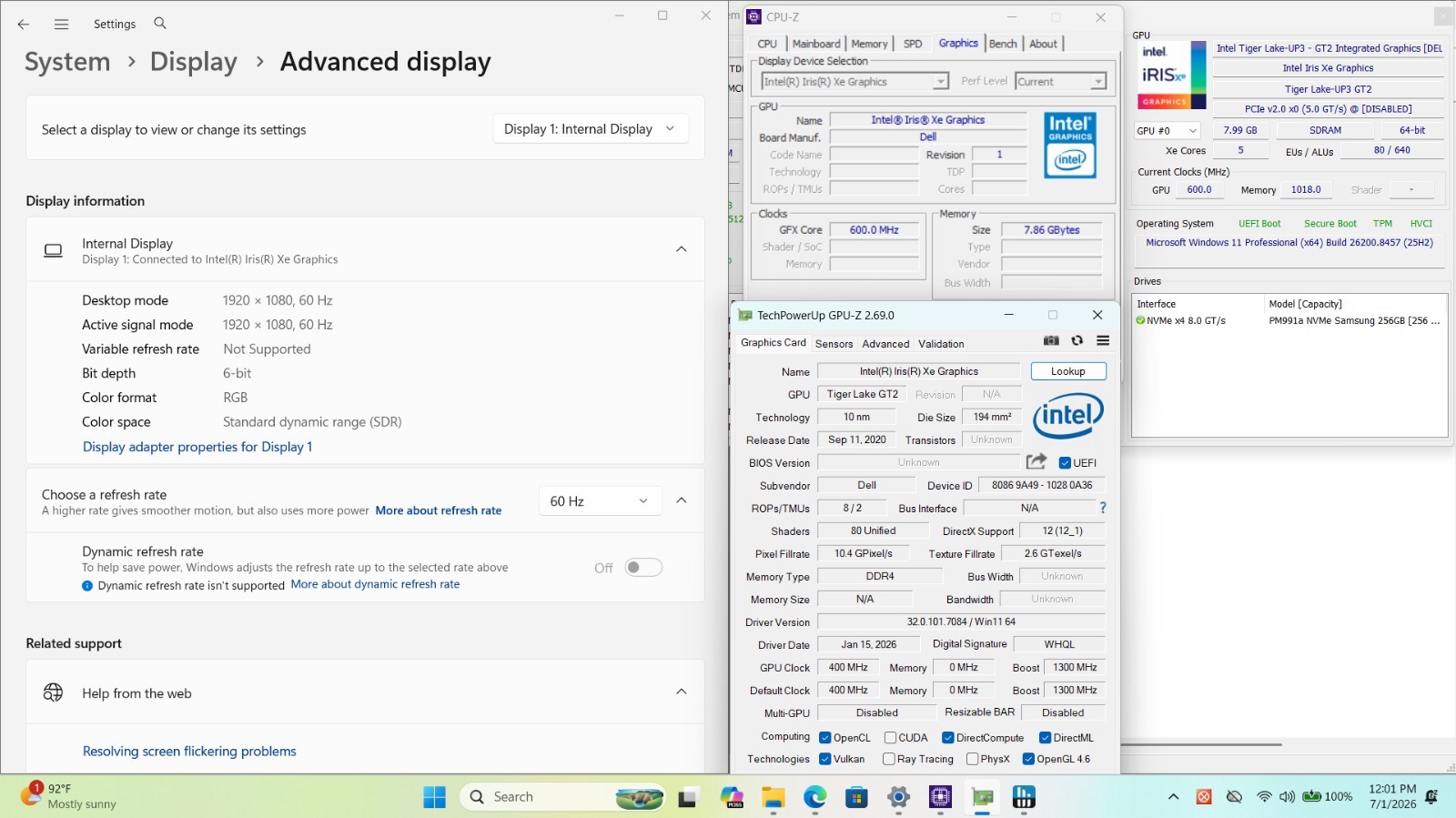Click the Intel Iris Xe graphics badge
This screenshot has width=1456, height=818.
1173,76
